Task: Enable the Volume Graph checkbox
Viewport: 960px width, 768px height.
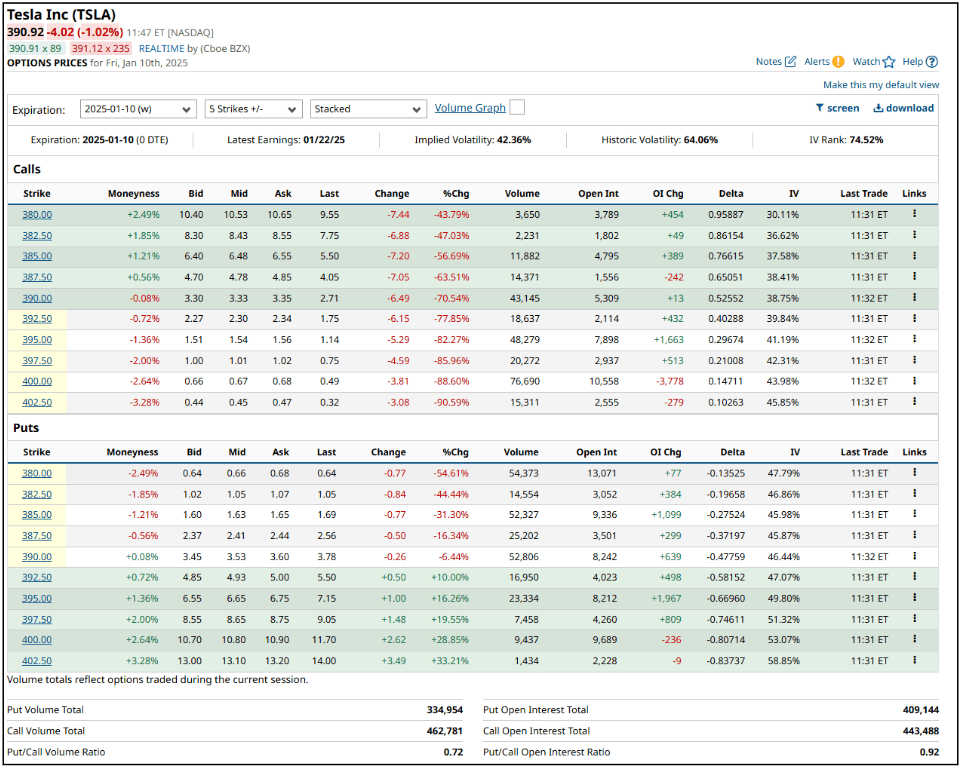Action: click(517, 107)
